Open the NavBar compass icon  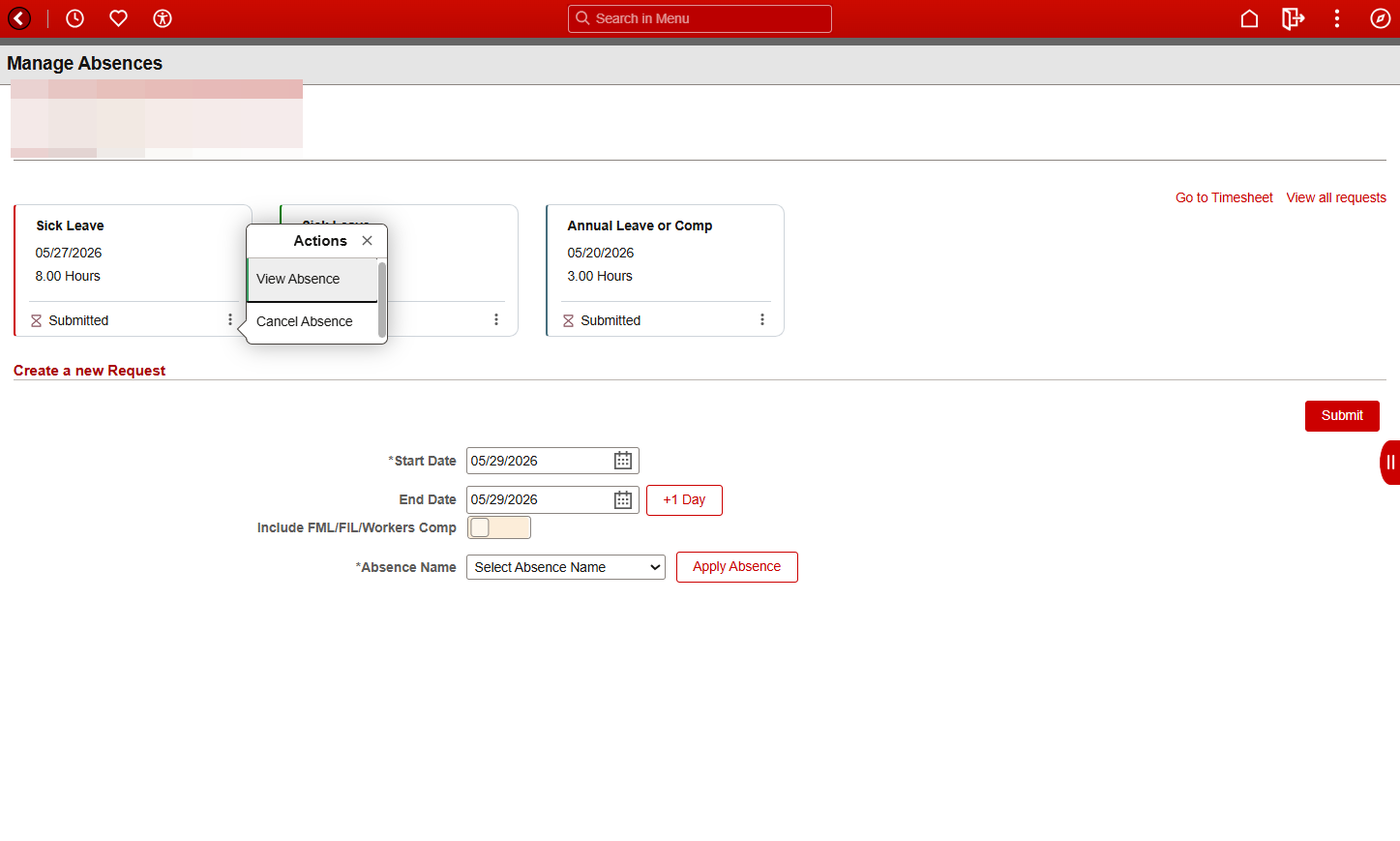point(1381,18)
